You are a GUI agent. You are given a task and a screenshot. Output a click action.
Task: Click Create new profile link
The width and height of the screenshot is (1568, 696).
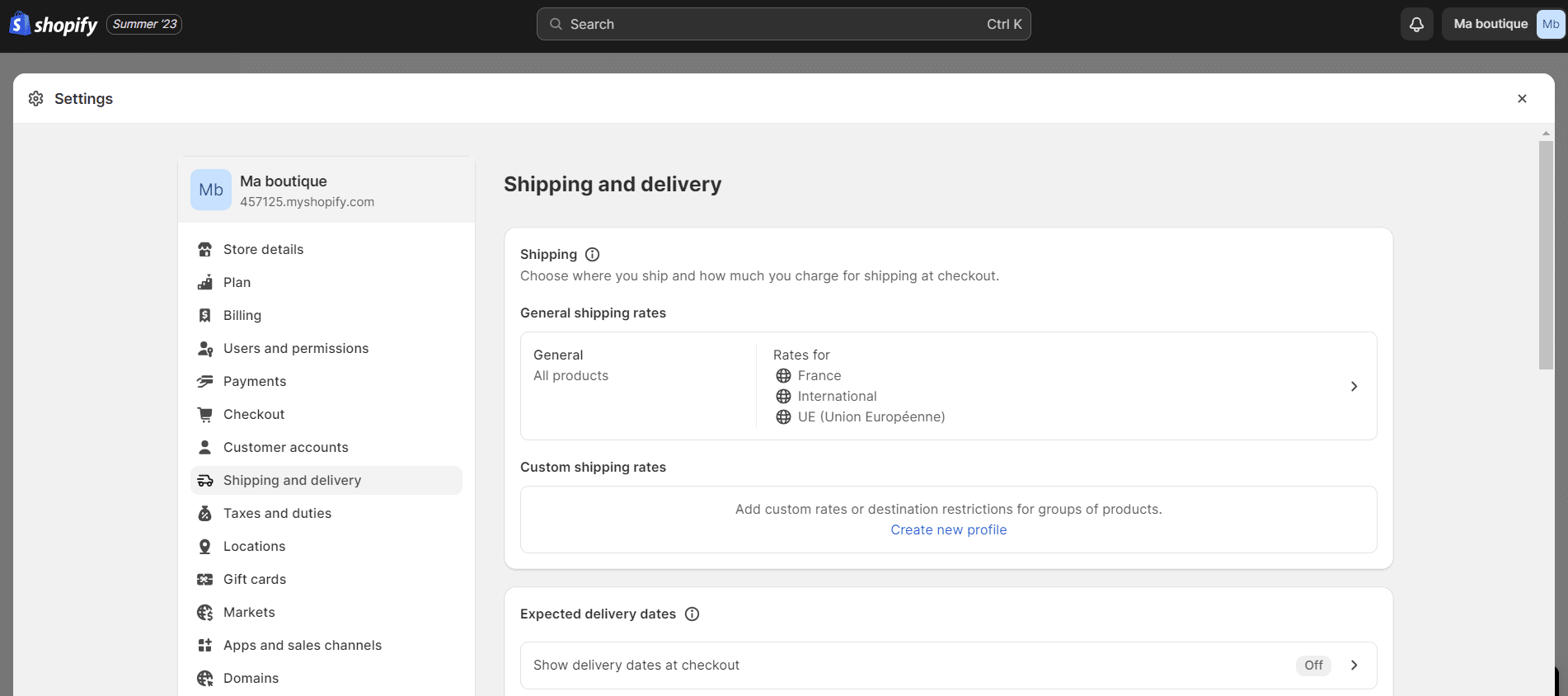click(948, 529)
